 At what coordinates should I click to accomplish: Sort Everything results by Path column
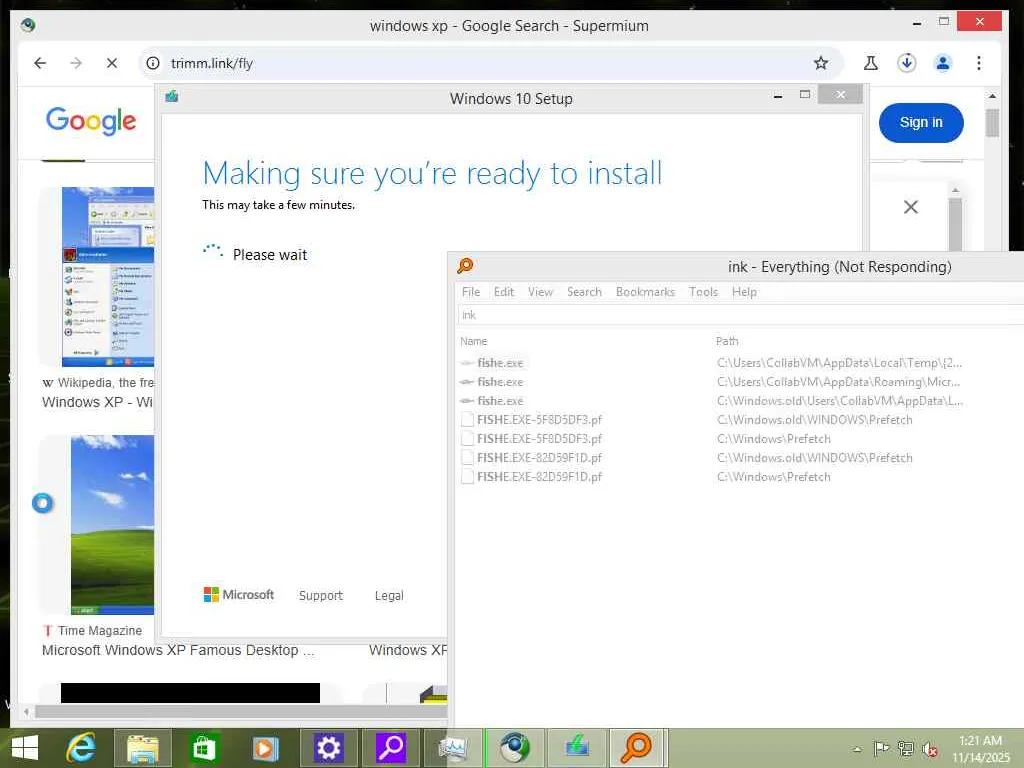tap(727, 341)
